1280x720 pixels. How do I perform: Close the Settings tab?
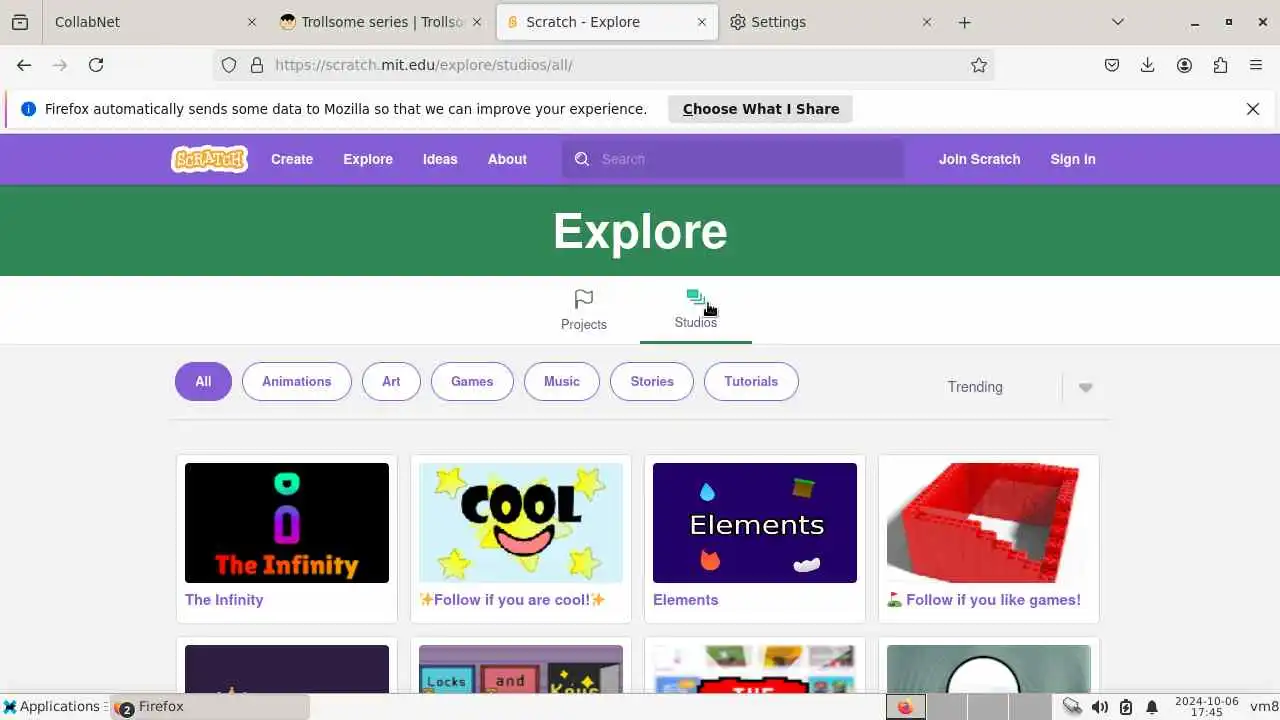pos(927,22)
